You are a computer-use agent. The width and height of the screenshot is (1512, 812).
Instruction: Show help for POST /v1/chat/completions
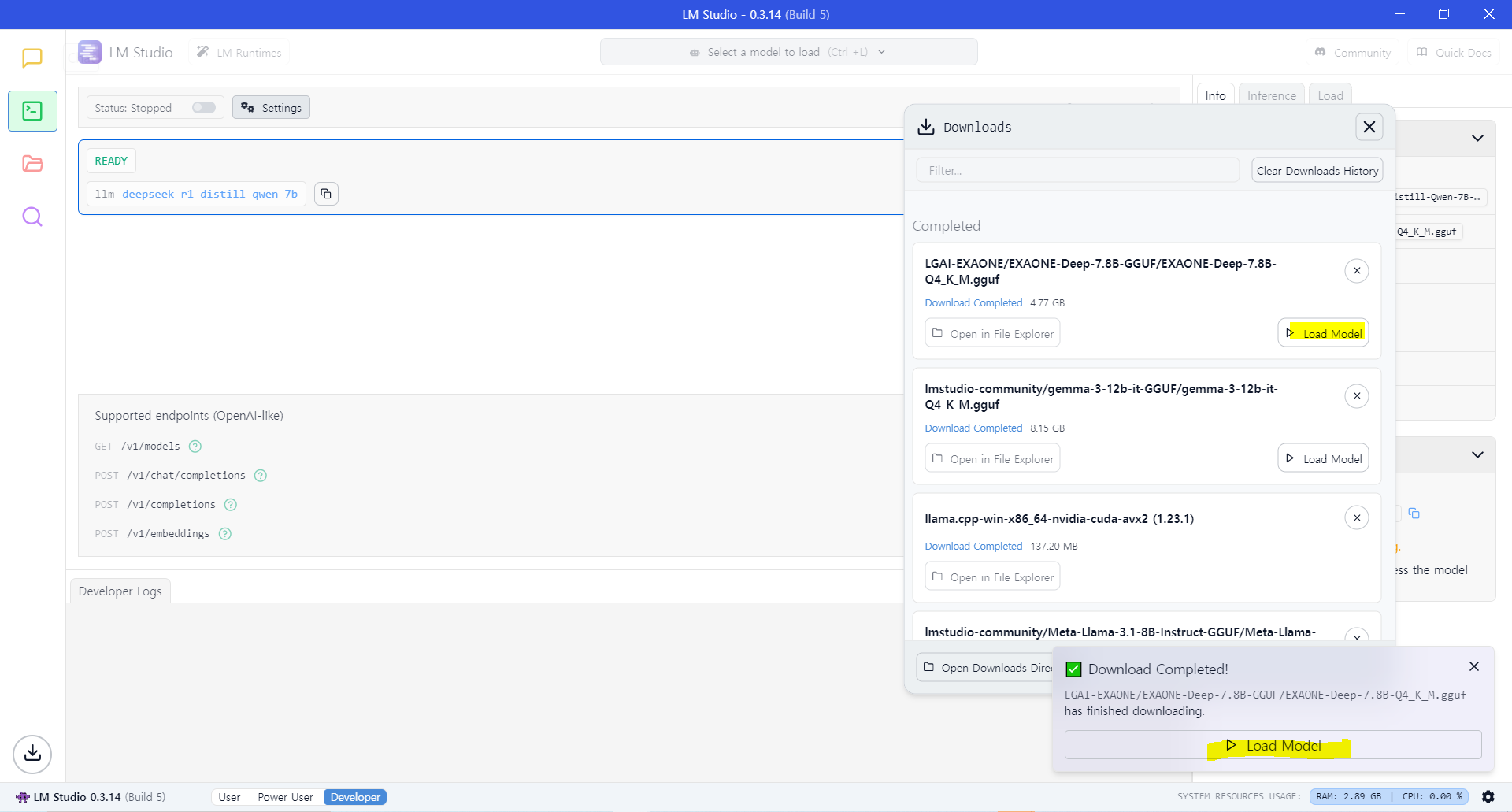point(261,476)
